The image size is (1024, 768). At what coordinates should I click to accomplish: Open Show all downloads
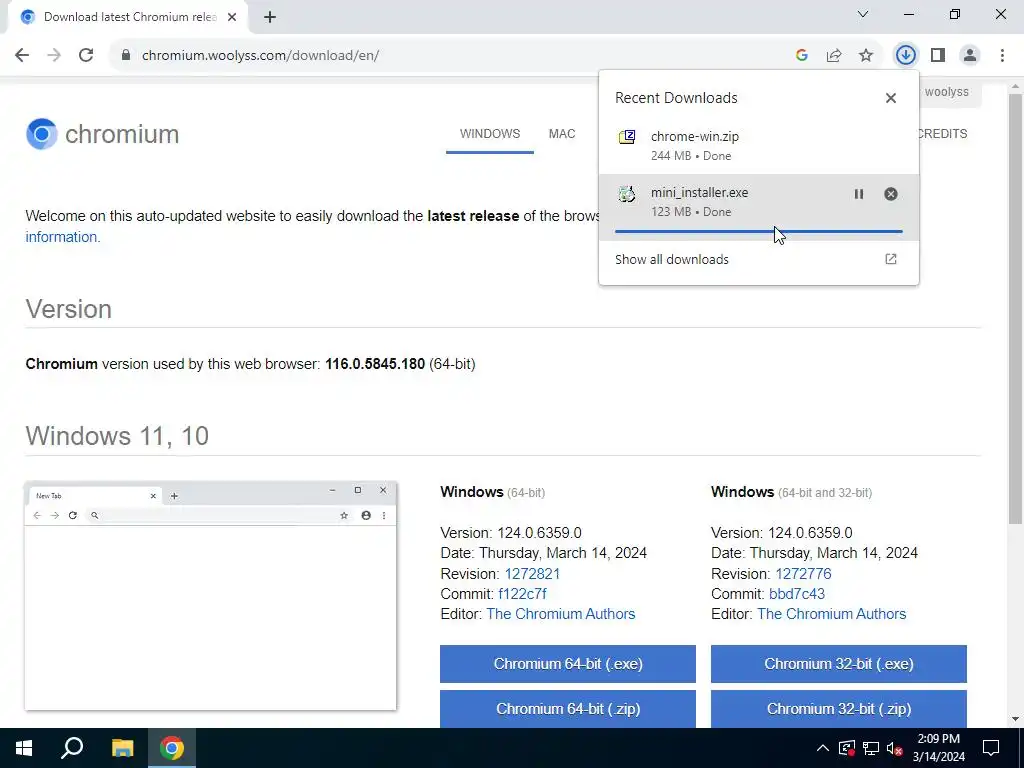pyautogui.click(x=758, y=259)
